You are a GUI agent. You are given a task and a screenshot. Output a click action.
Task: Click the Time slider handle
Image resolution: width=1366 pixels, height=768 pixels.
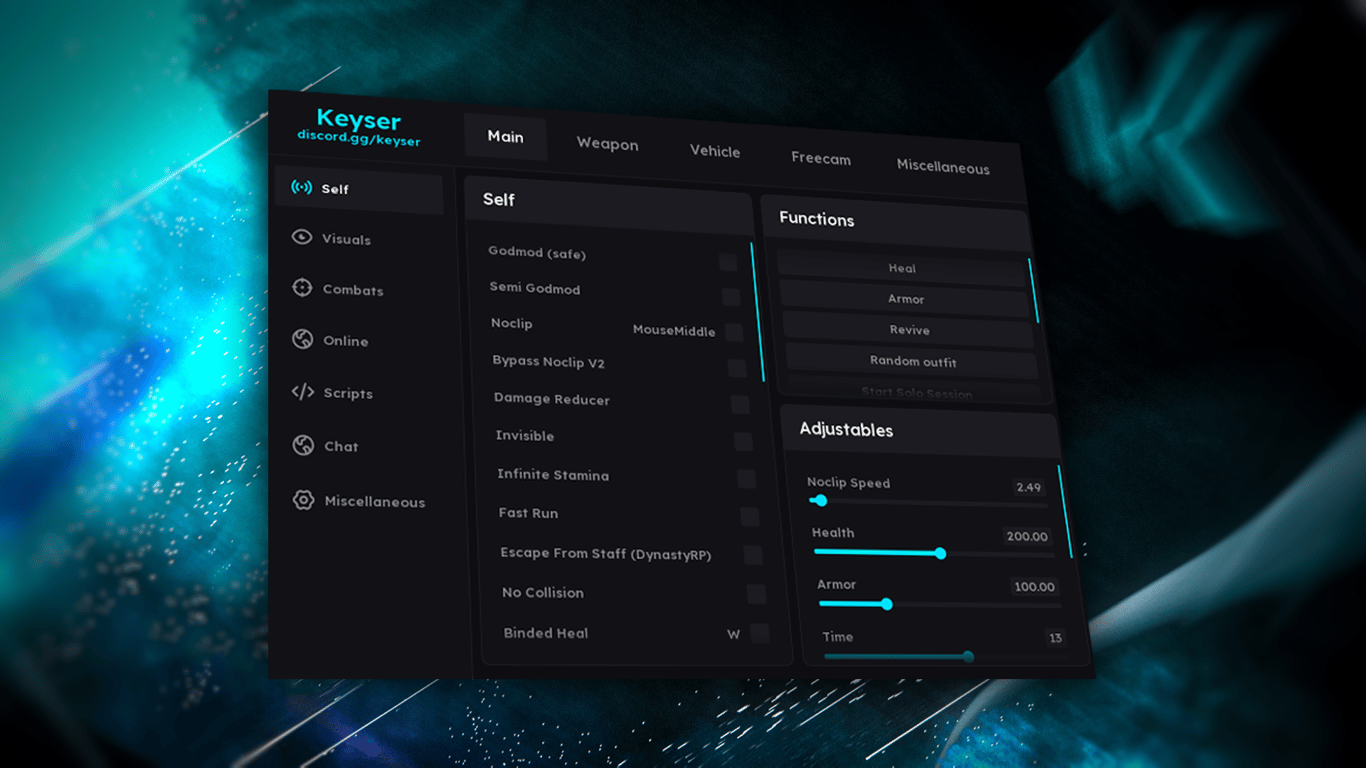(x=968, y=657)
